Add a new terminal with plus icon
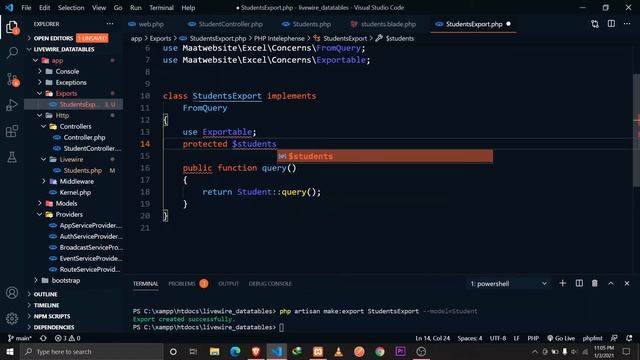 (562, 283)
